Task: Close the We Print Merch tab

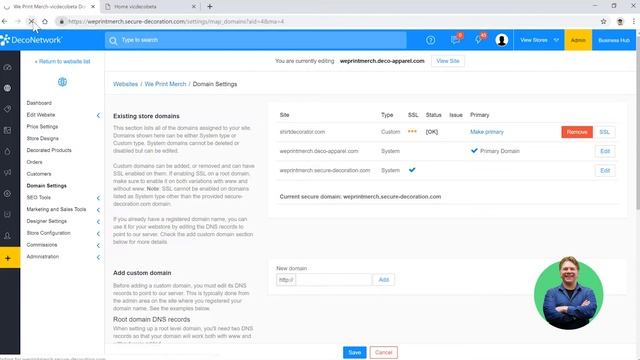Action: pos(93,7)
